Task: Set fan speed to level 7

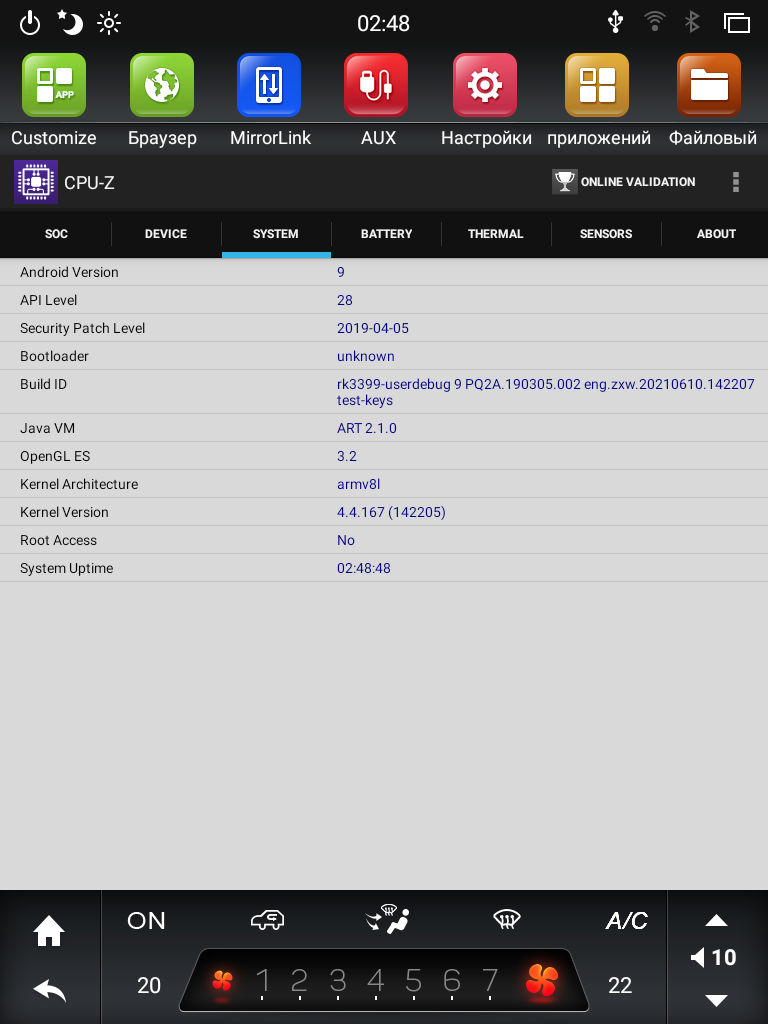Action: (x=490, y=981)
